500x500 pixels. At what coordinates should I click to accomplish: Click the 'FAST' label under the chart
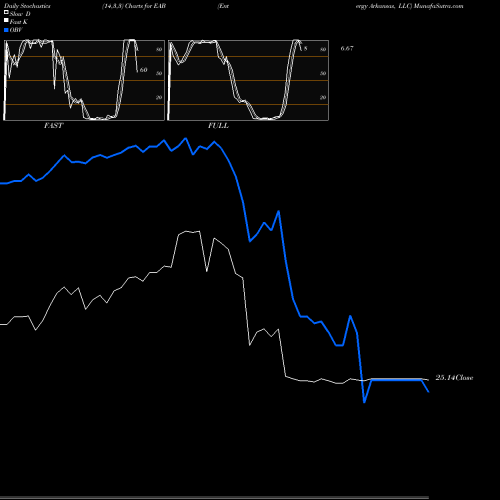tap(54, 126)
